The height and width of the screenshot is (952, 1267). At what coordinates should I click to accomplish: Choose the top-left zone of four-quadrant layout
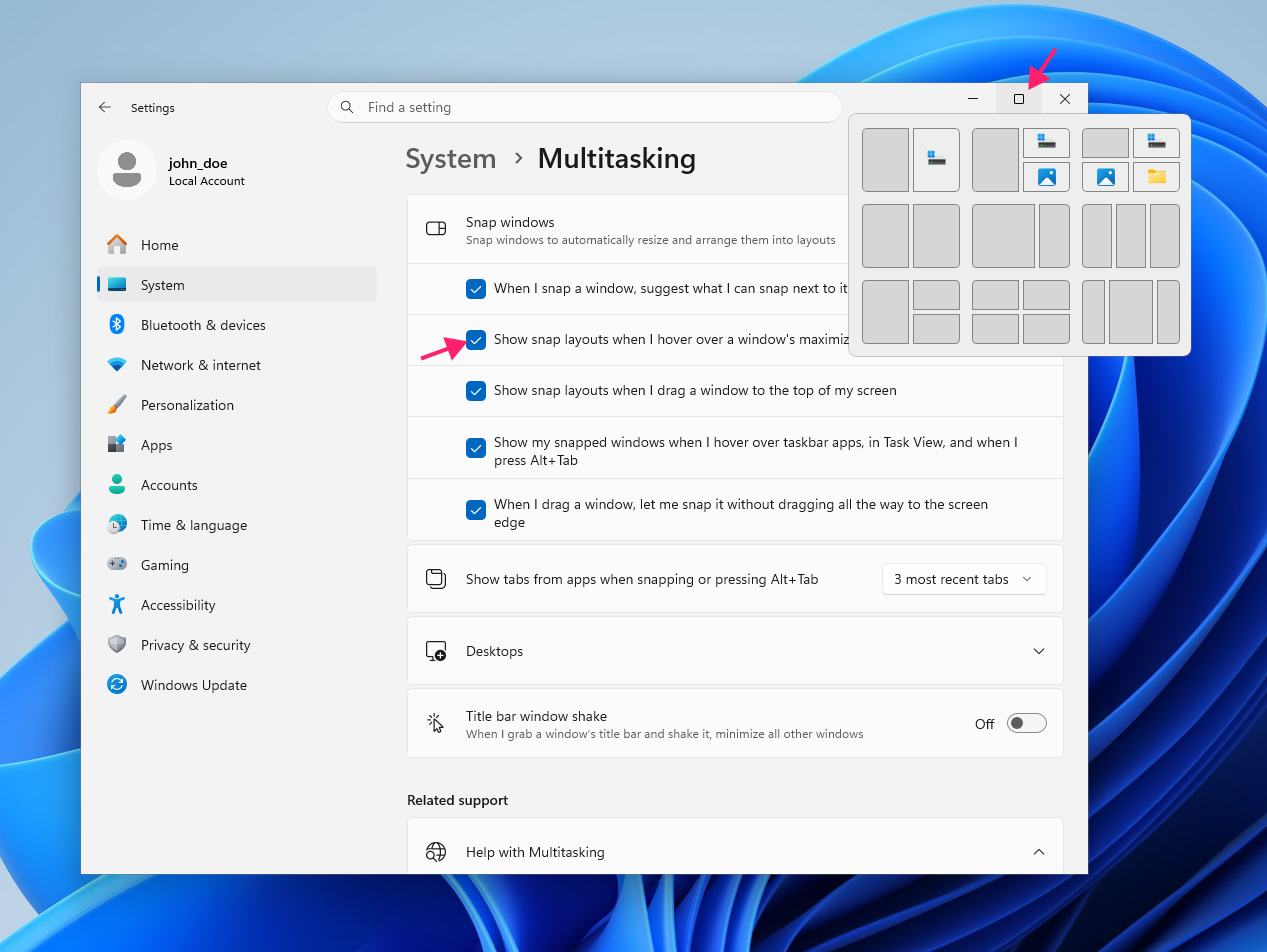pos(995,295)
